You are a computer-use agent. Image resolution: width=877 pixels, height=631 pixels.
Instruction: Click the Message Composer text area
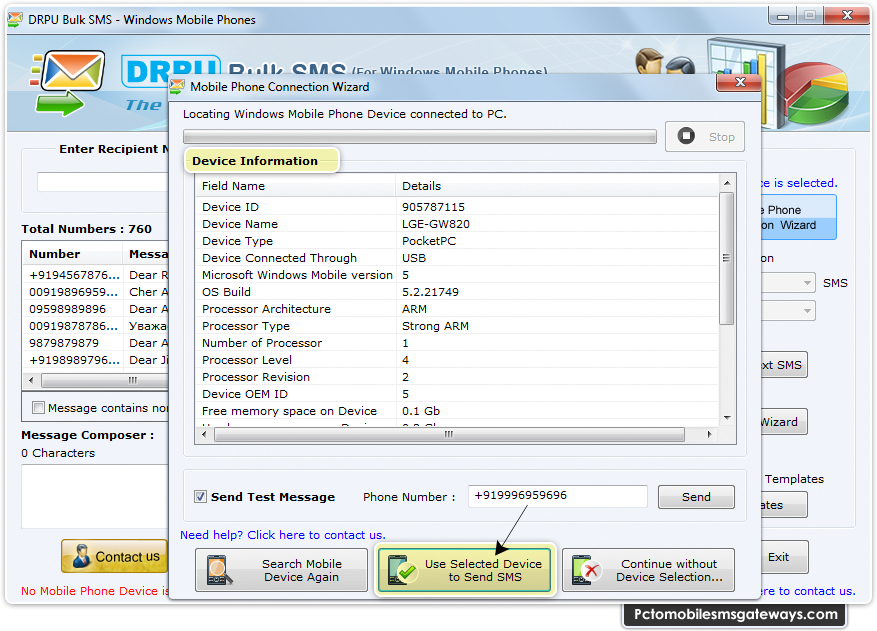pos(95,497)
